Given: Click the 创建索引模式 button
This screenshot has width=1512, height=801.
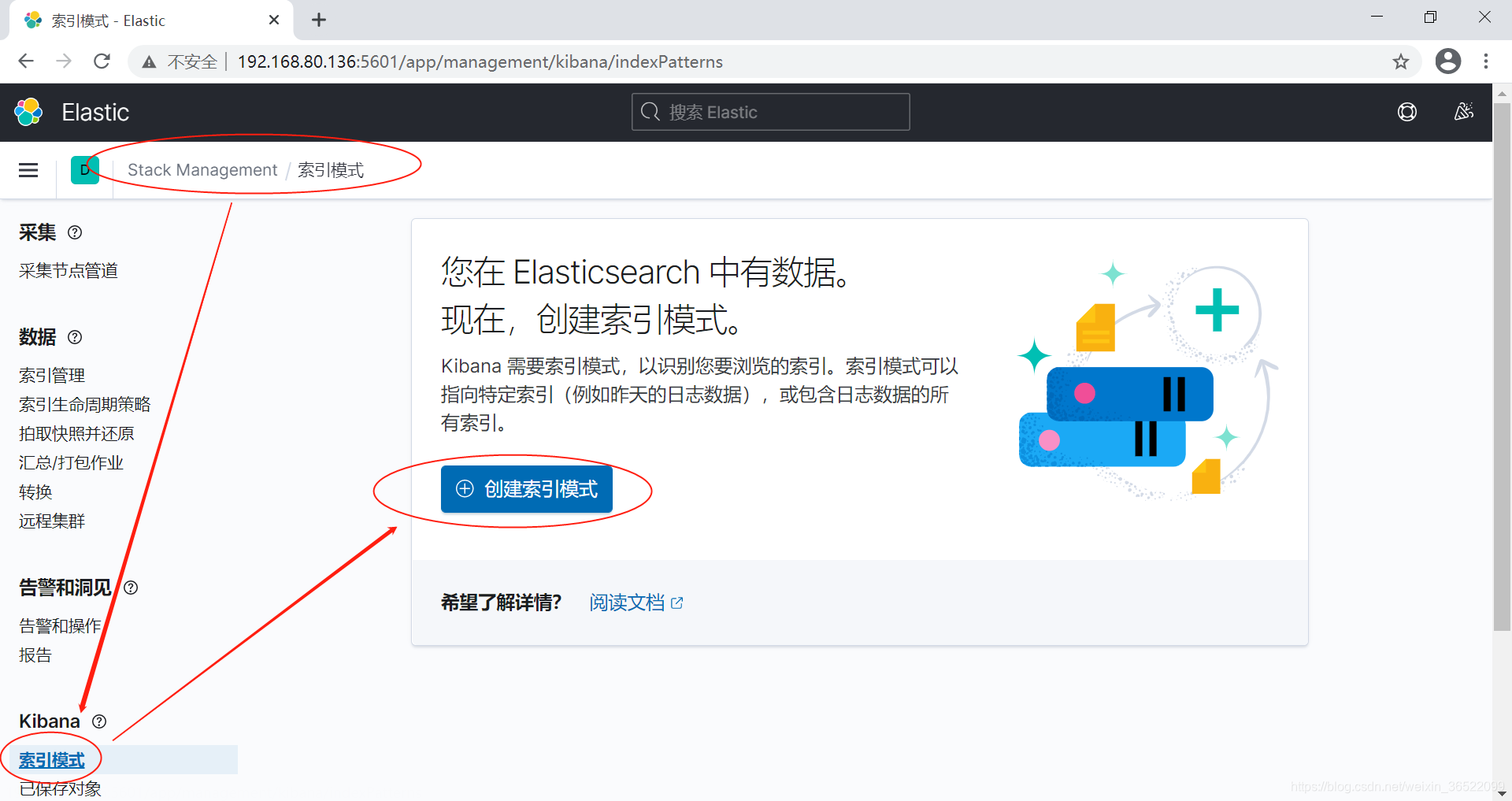Looking at the screenshot, I should [526, 489].
